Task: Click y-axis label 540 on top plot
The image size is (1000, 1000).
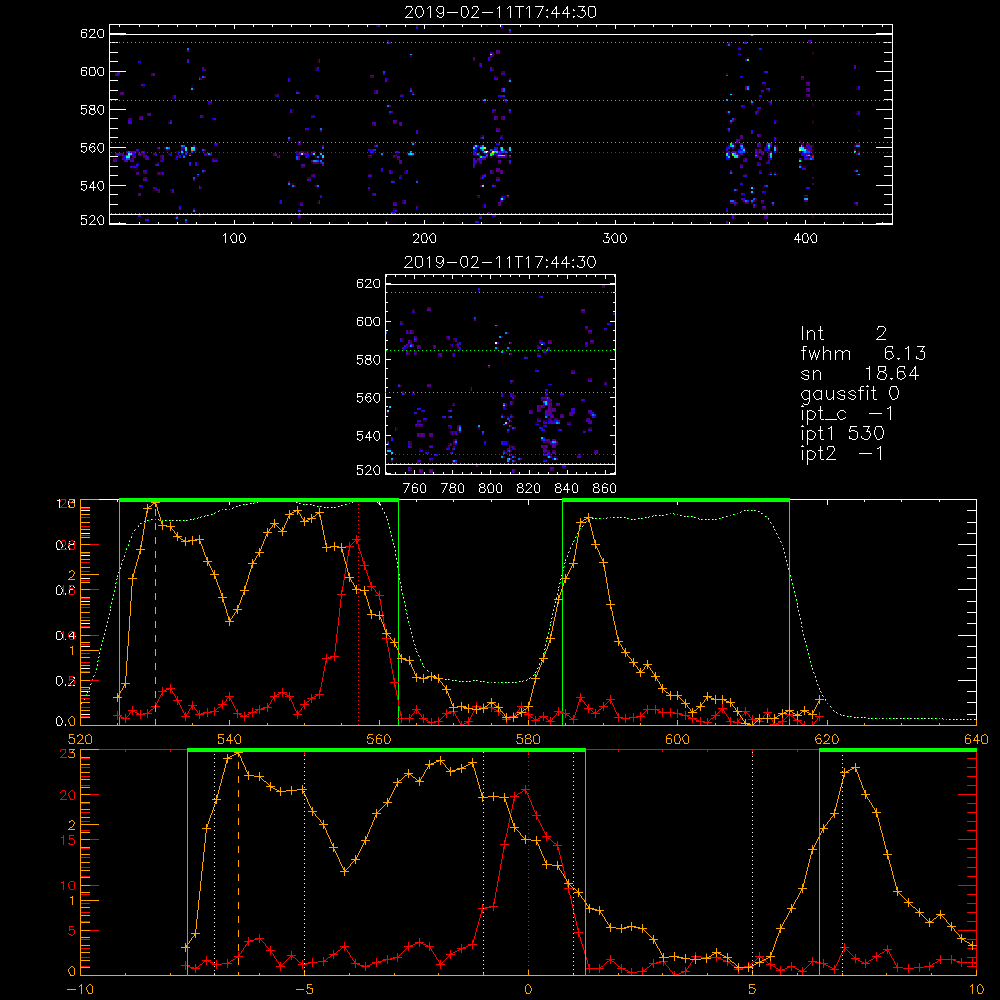Action: 92,186
